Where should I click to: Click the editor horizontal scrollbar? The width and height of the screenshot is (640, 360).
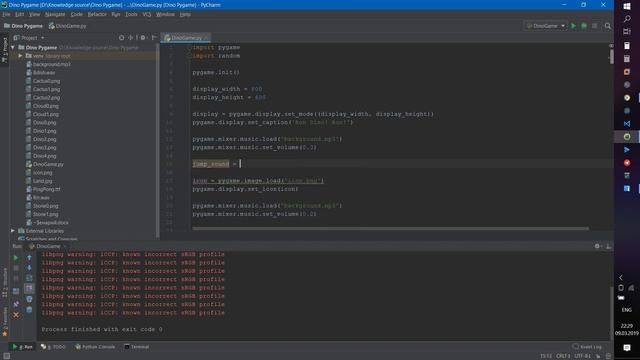390,229
